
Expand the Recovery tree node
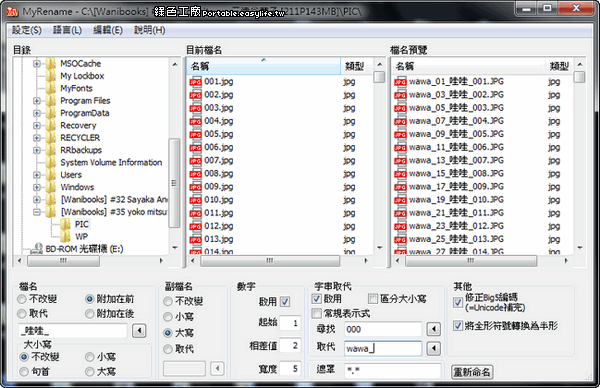pos(37,125)
